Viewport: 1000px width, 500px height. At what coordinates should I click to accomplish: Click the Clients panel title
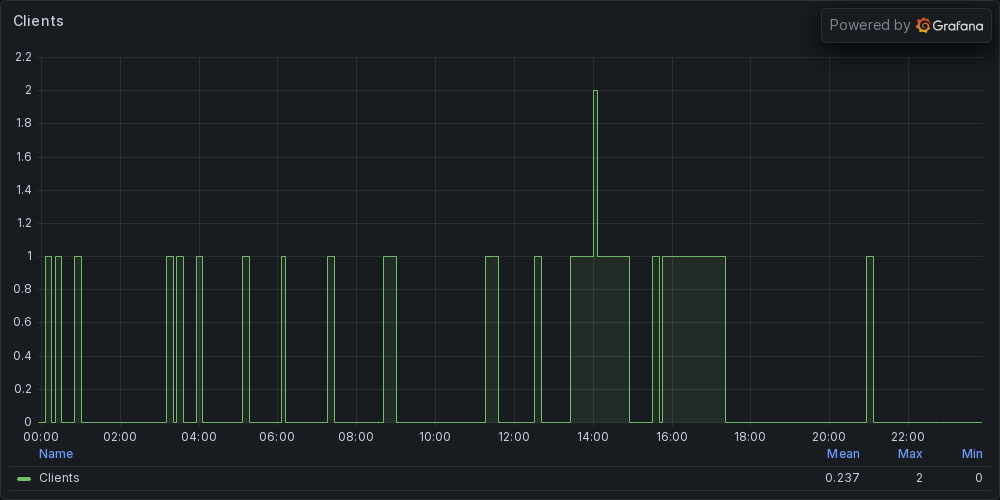pos(38,21)
